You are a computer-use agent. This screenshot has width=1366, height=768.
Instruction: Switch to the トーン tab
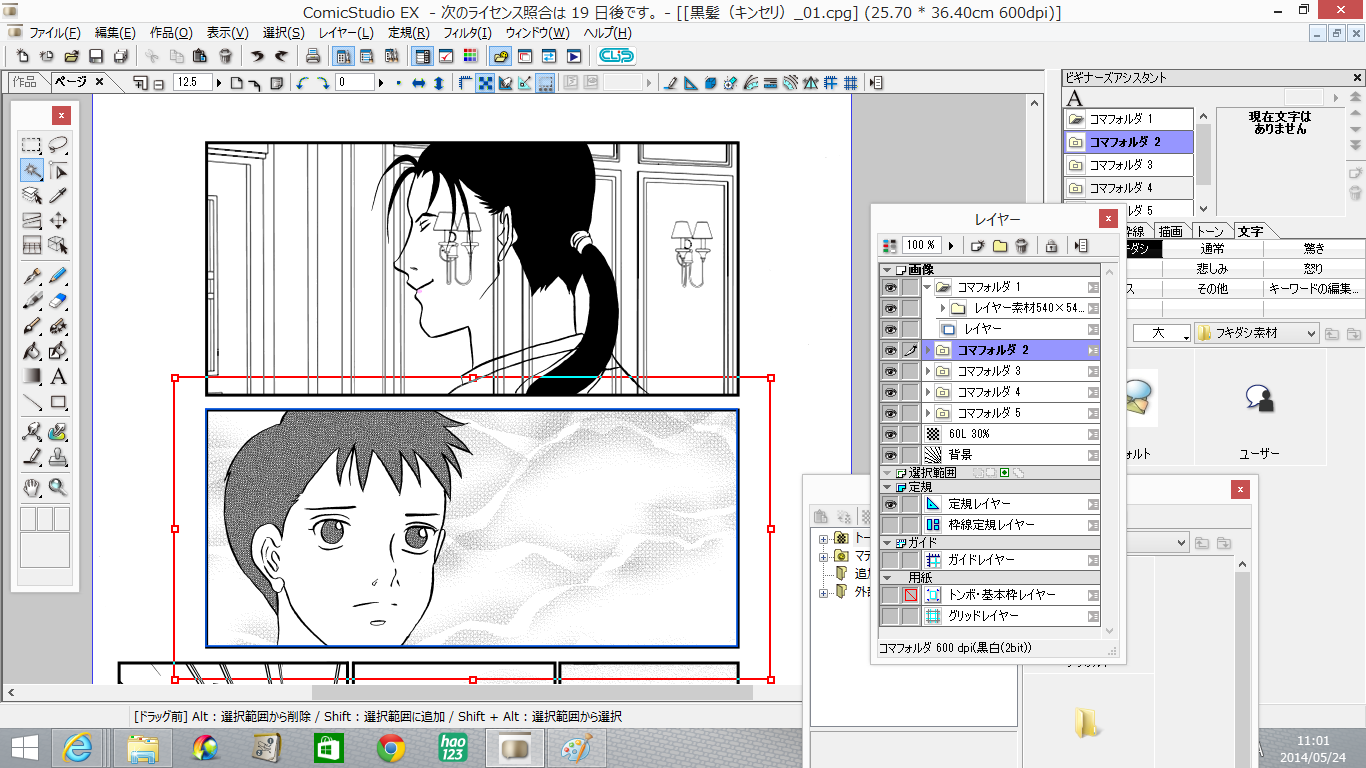(x=1210, y=231)
